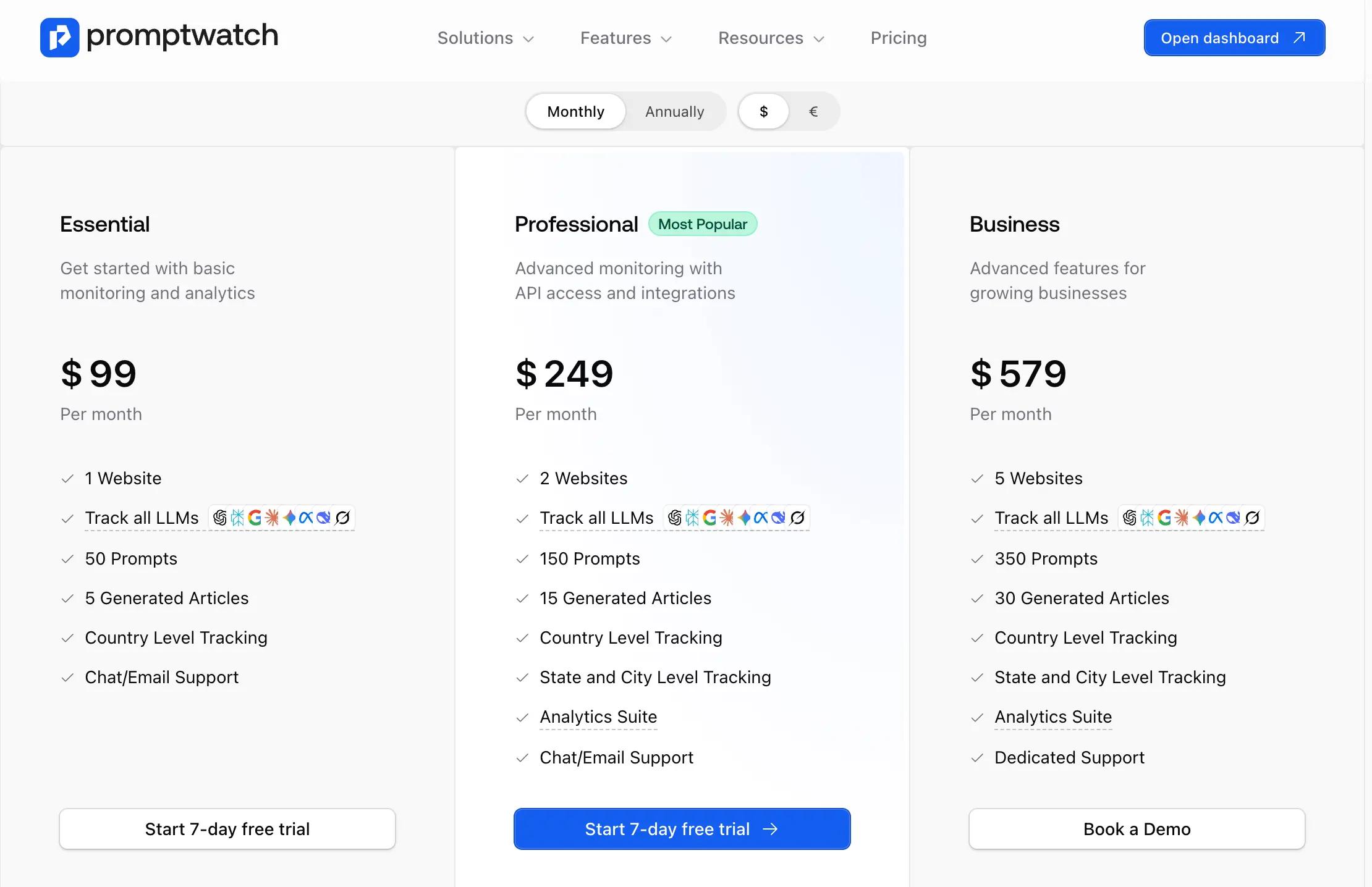Click the Claude starburst icon in the Business plan
Viewport: 1372px width, 887px height.
point(1182,518)
